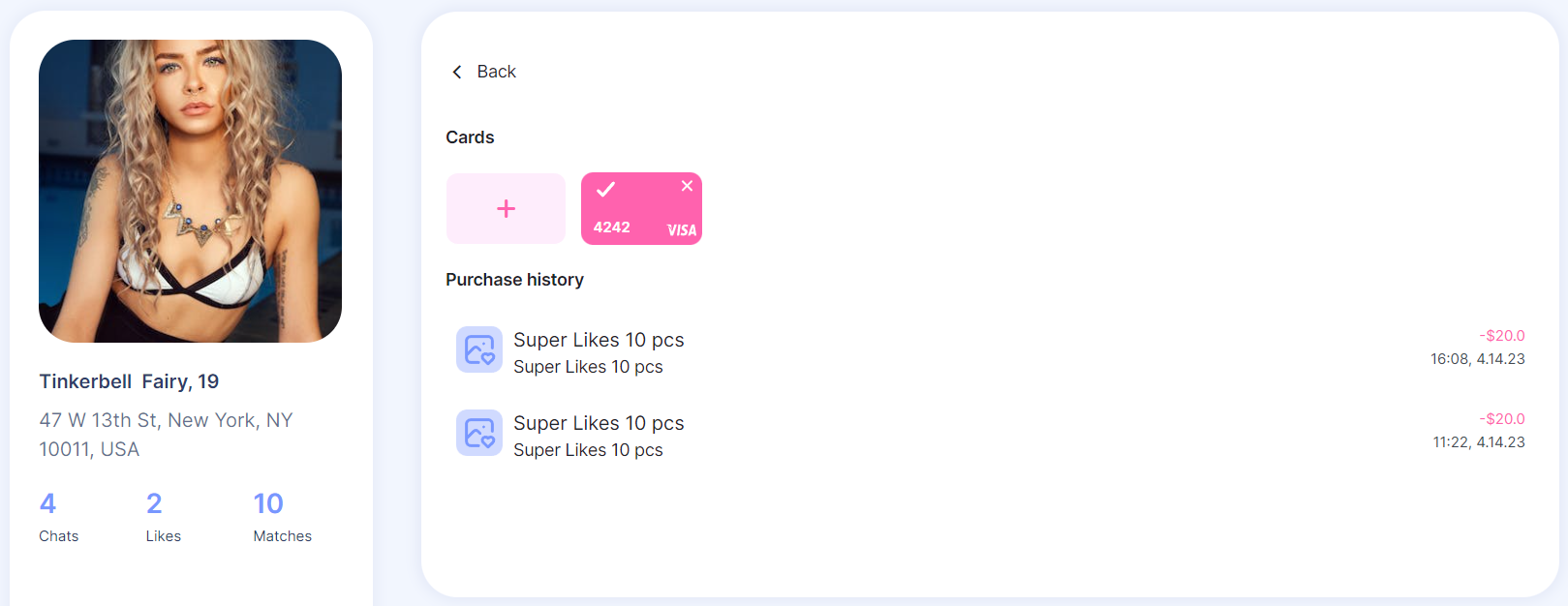1568x606 pixels.
Task: Open the 11:22 Super Likes purchase entry
Action: pyautogui.click(x=991, y=434)
